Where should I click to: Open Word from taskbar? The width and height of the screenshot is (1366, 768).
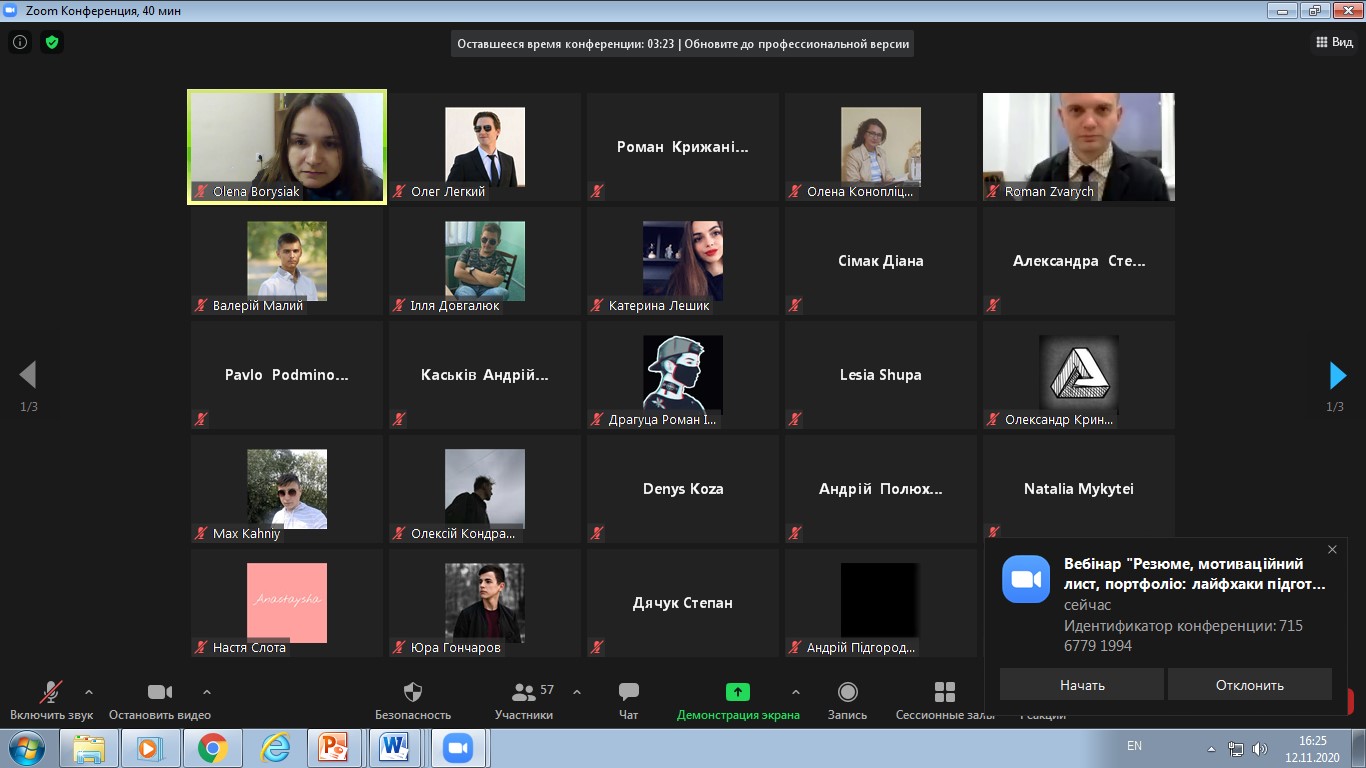pyautogui.click(x=394, y=748)
